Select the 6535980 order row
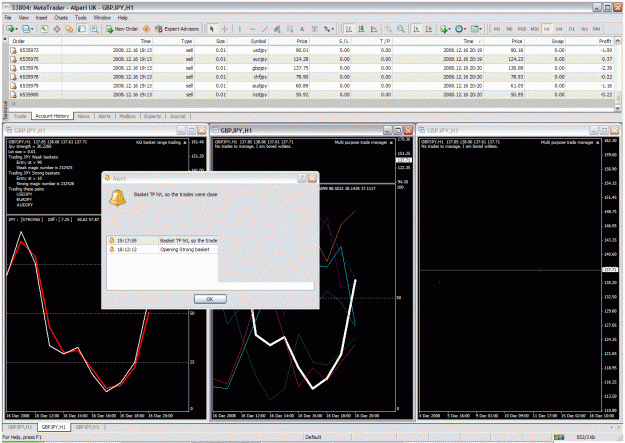625x443 pixels. [x=311, y=95]
